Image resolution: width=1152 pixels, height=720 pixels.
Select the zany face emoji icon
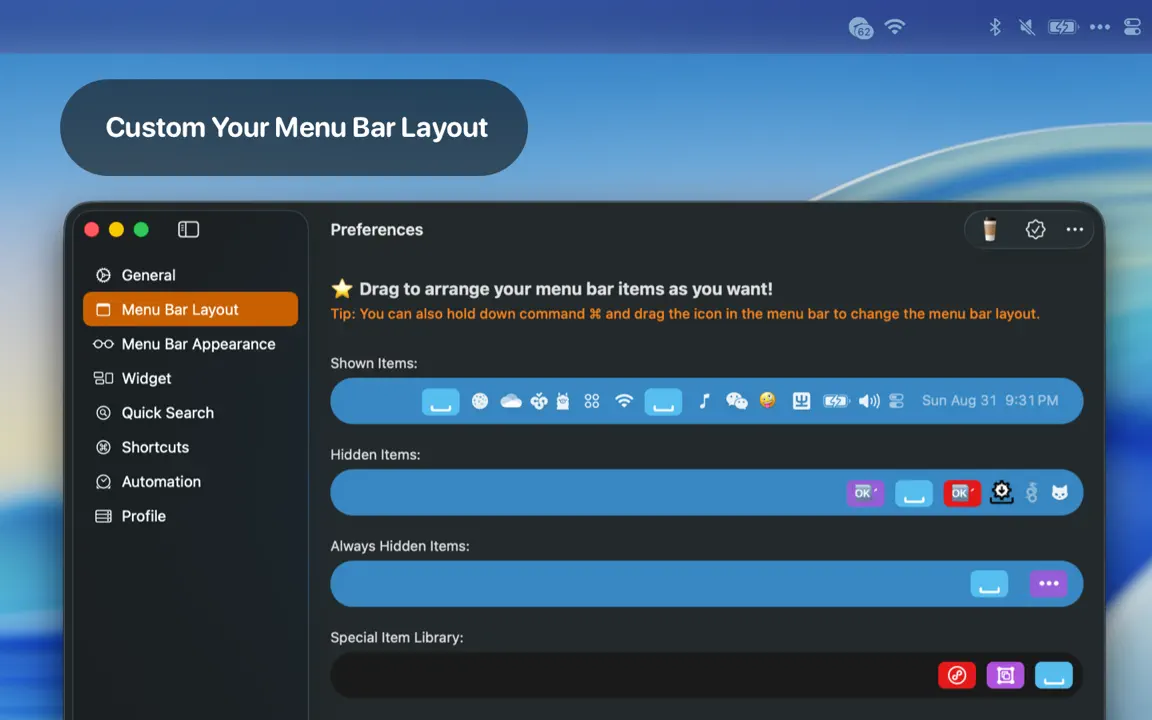(768, 400)
